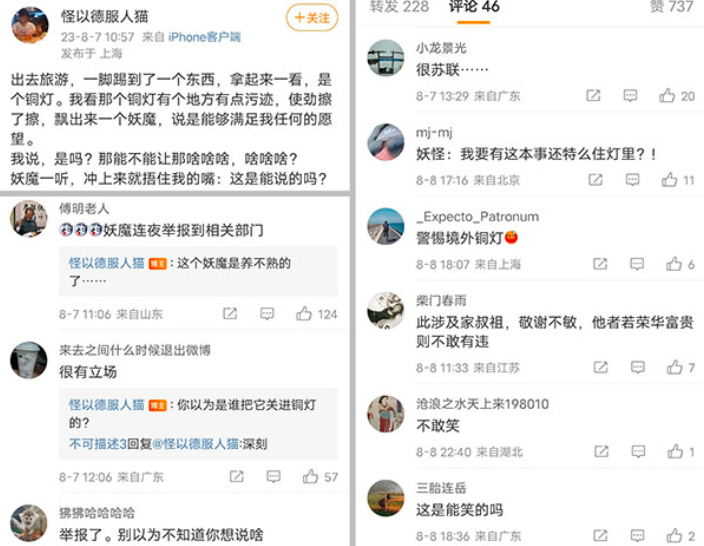
Task: View post author's profile avatar
Action: [30, 25]
